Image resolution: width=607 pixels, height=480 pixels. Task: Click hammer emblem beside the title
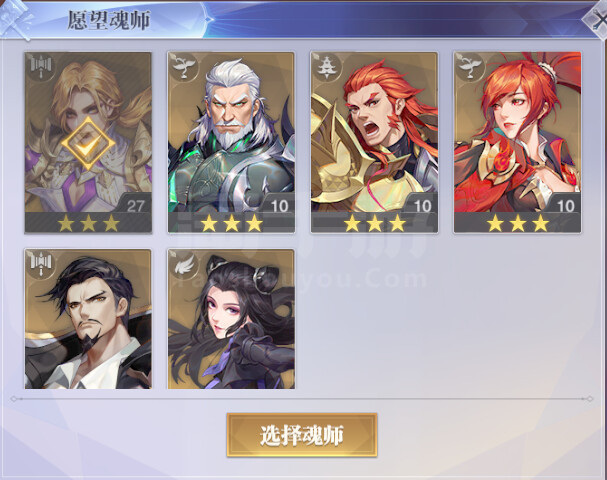(16, 20)
